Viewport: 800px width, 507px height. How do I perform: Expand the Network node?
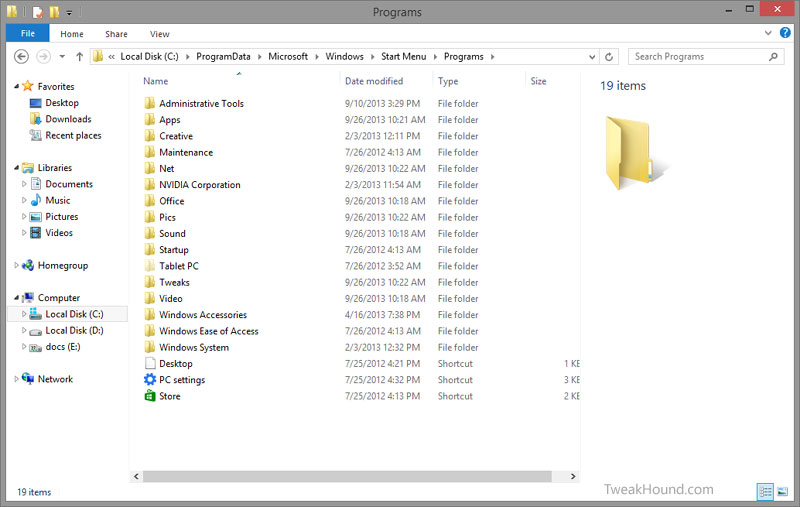[x=16, y=379]
